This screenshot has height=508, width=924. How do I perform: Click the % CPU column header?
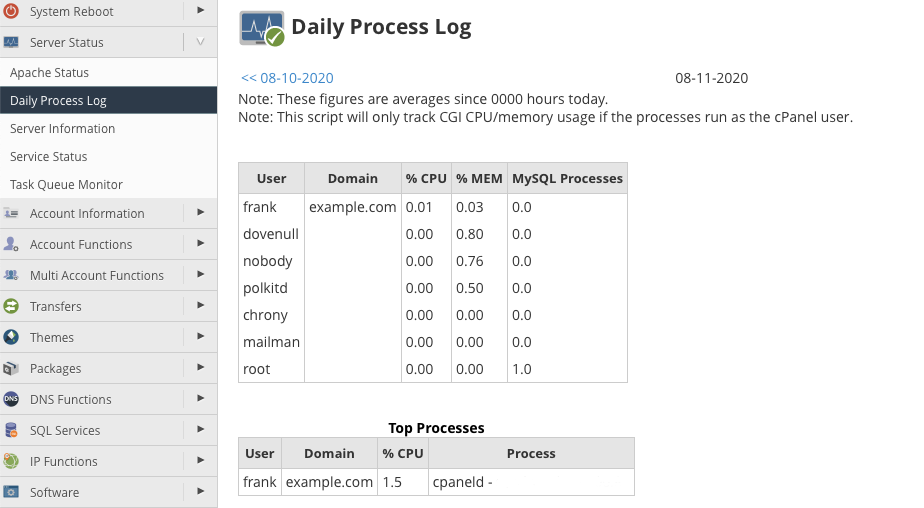pyautogui.click(x=426, y=178)
